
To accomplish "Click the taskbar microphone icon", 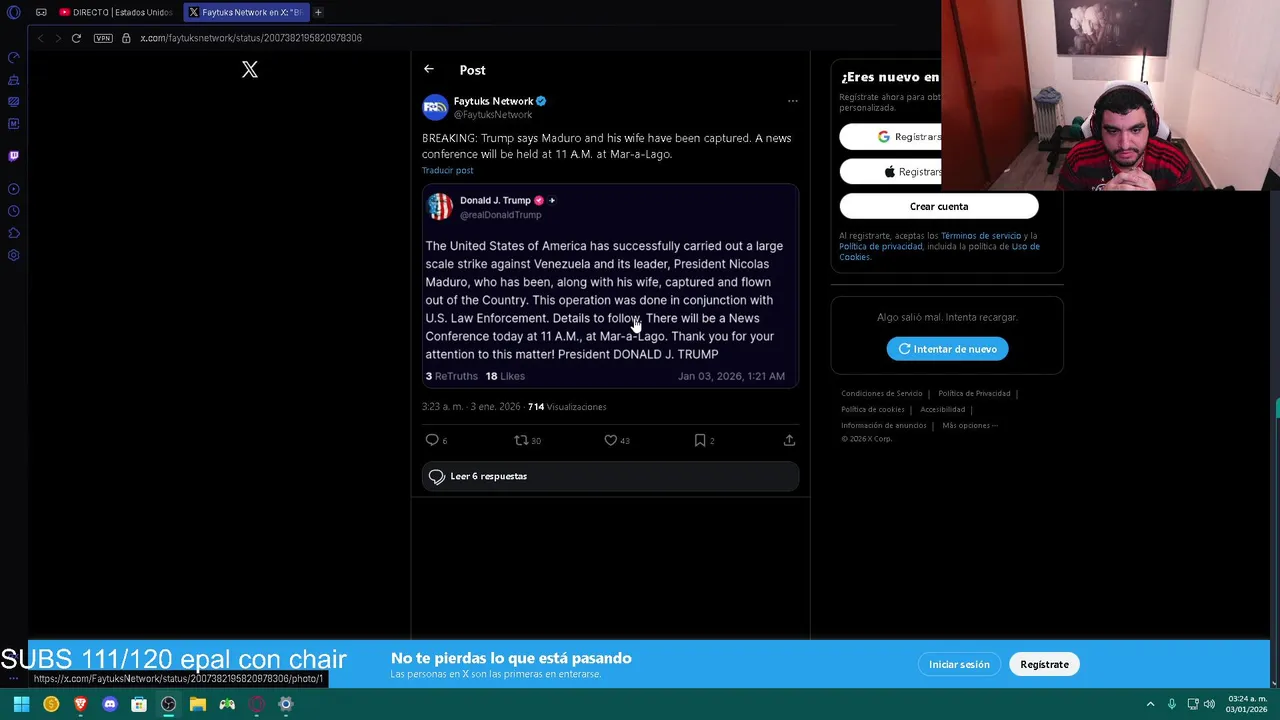I will (1171, 704).
